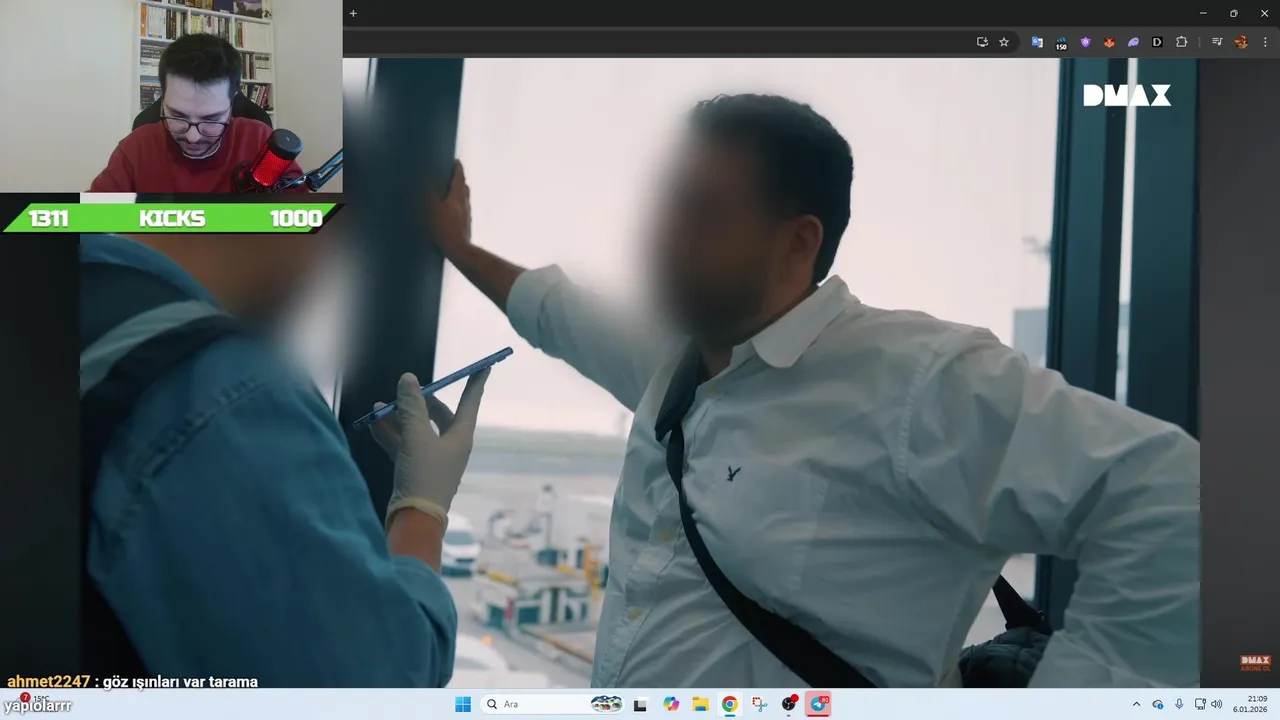This screenshot has height=720, width=1280.
Task: Switch to Google Chrome on the taskbar
Action: 730,704
